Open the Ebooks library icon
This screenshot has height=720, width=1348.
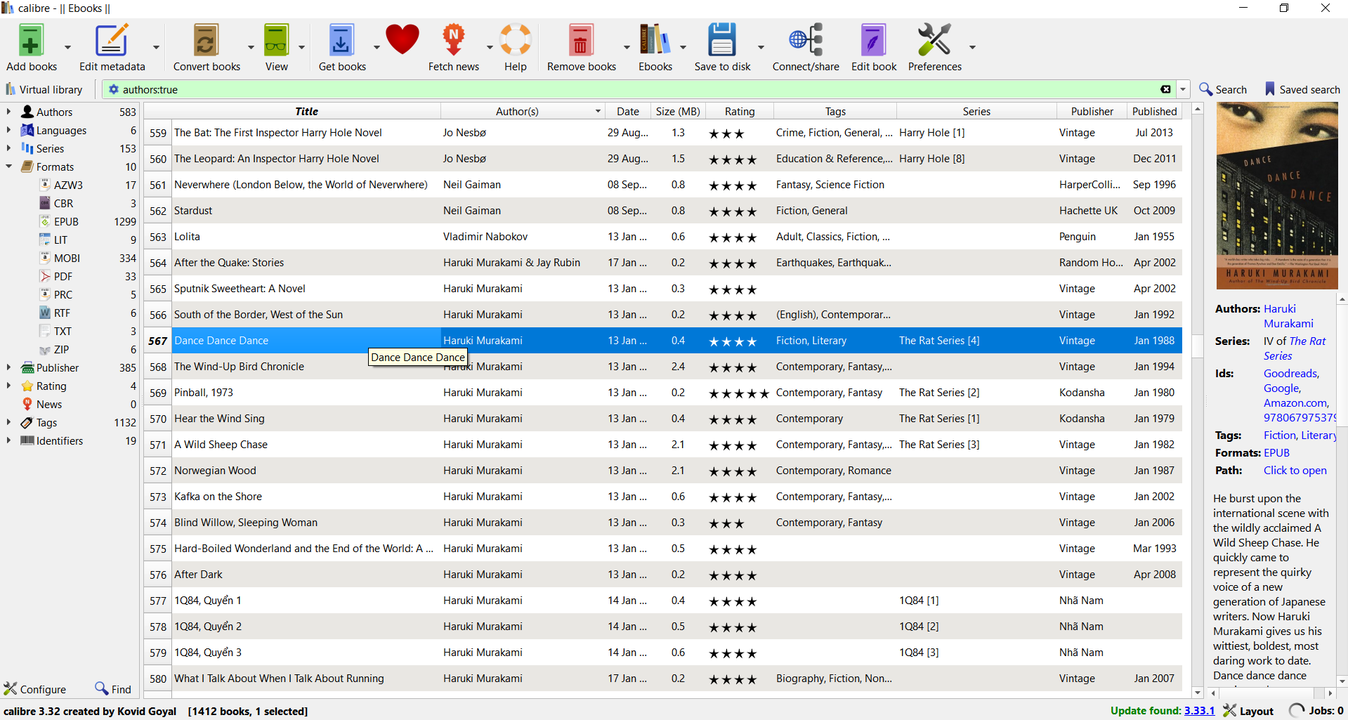[x=655, y=41]
